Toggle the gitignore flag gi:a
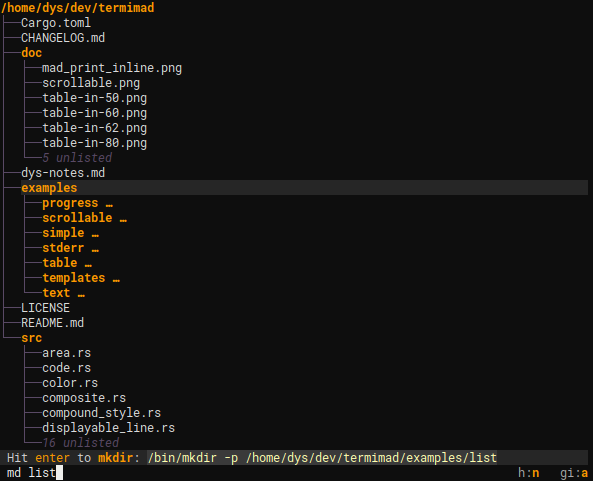Screen dimensions: 593x481 click(x=574, y=473)
